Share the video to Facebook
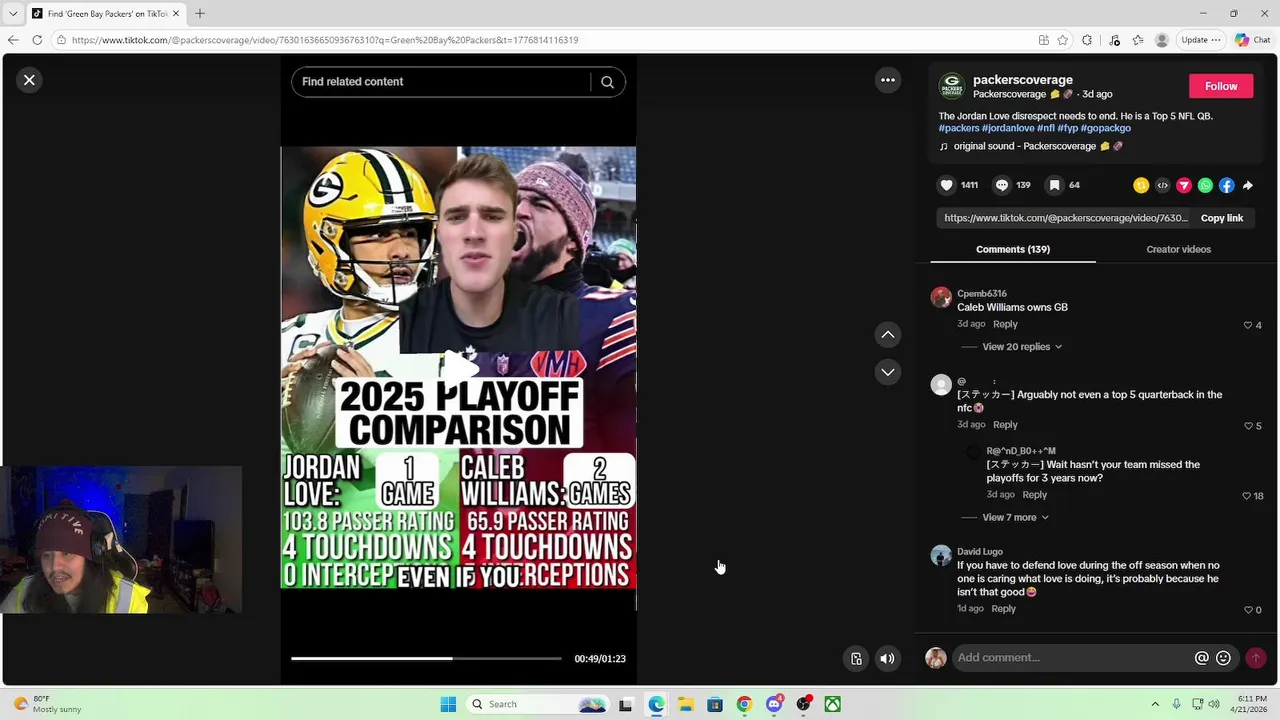Screen dimensions: 1280x720 tap(1226, 185)
